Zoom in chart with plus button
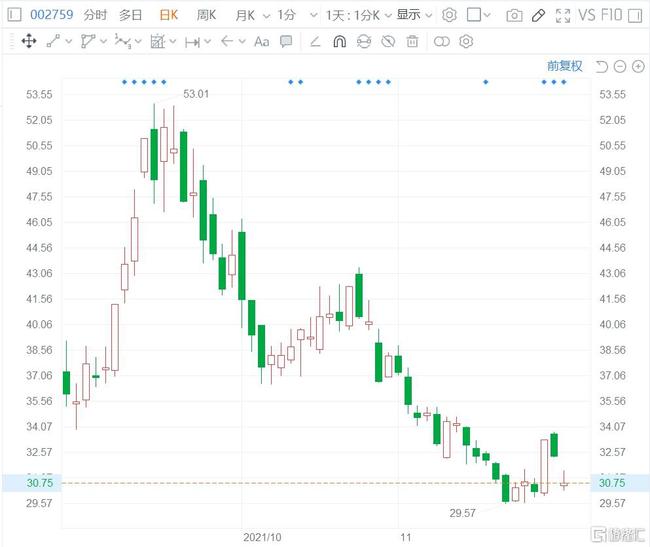The image size is (650, 547). click(x=638, y=66)
